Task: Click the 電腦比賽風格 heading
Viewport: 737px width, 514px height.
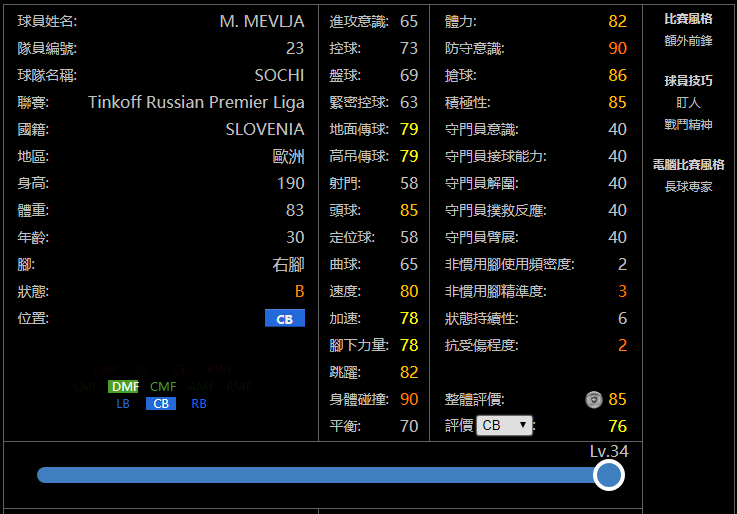Action: [x=688, y=165]
